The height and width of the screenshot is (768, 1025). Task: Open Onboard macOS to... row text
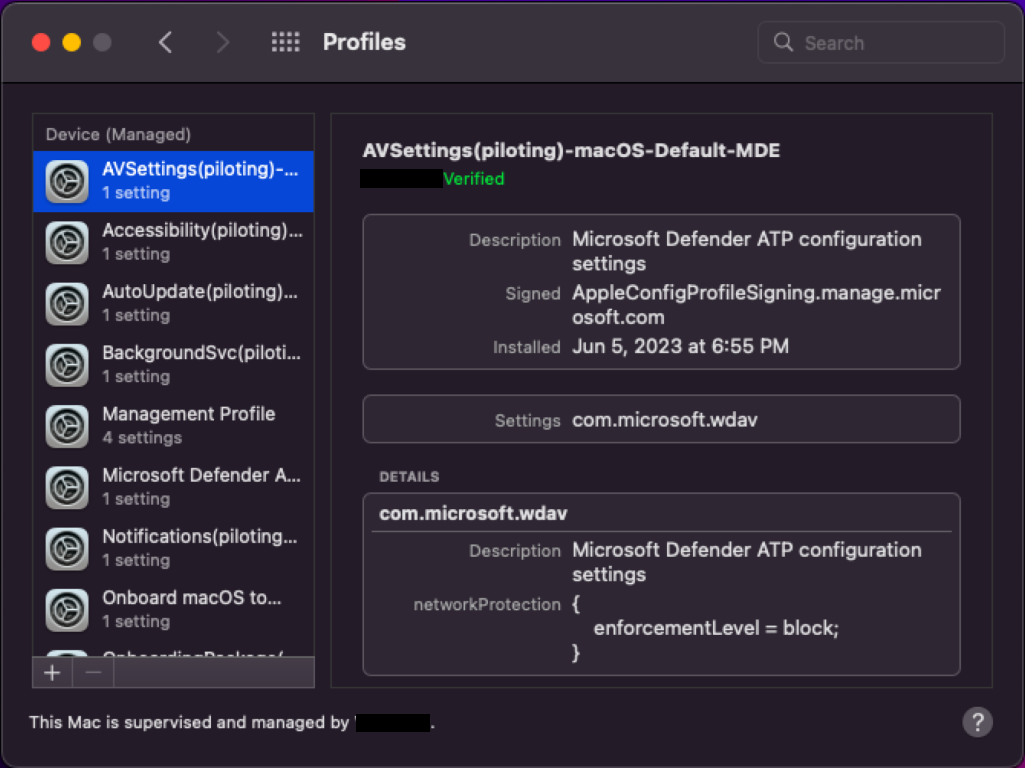(192, 597)
